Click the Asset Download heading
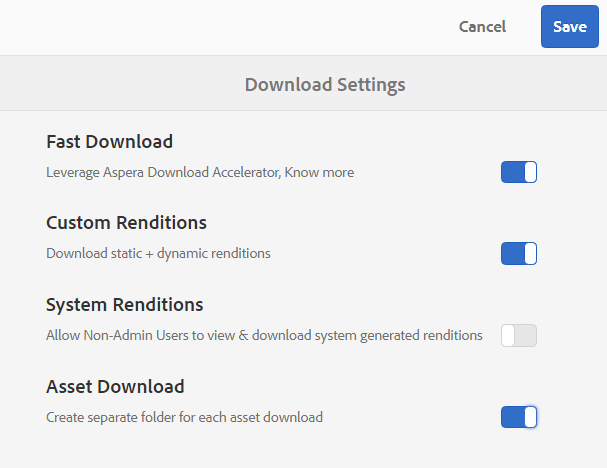Viewport: 607px width, 468px height. [115, 387]
